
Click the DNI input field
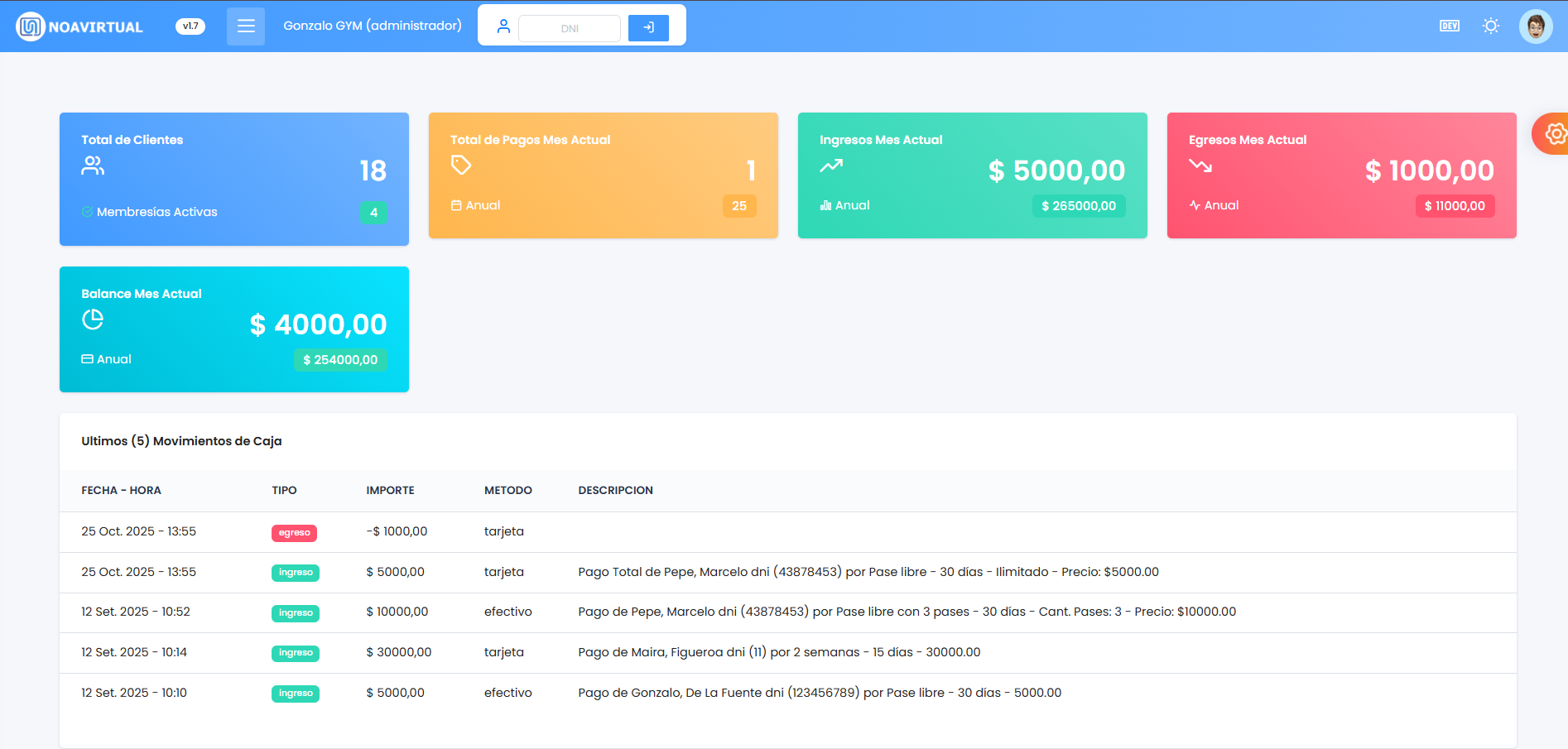(x=570, y=28)
